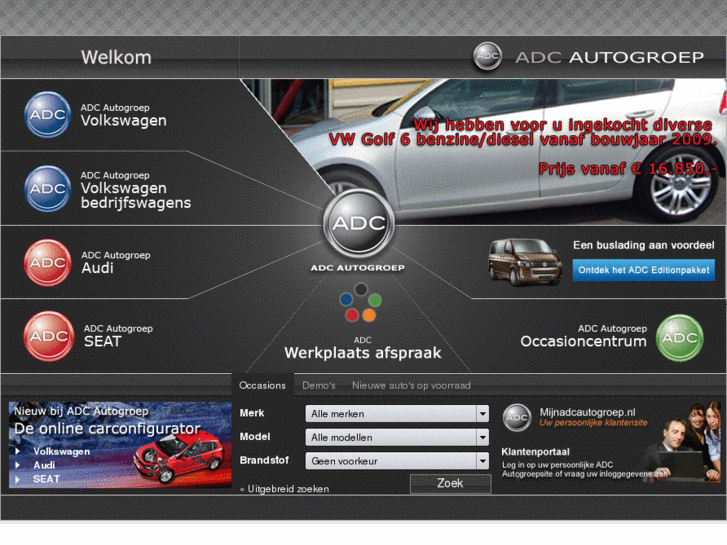Click 'Een buslading aan voordeel' text
727x545 pixels.
tap(644, 245)
